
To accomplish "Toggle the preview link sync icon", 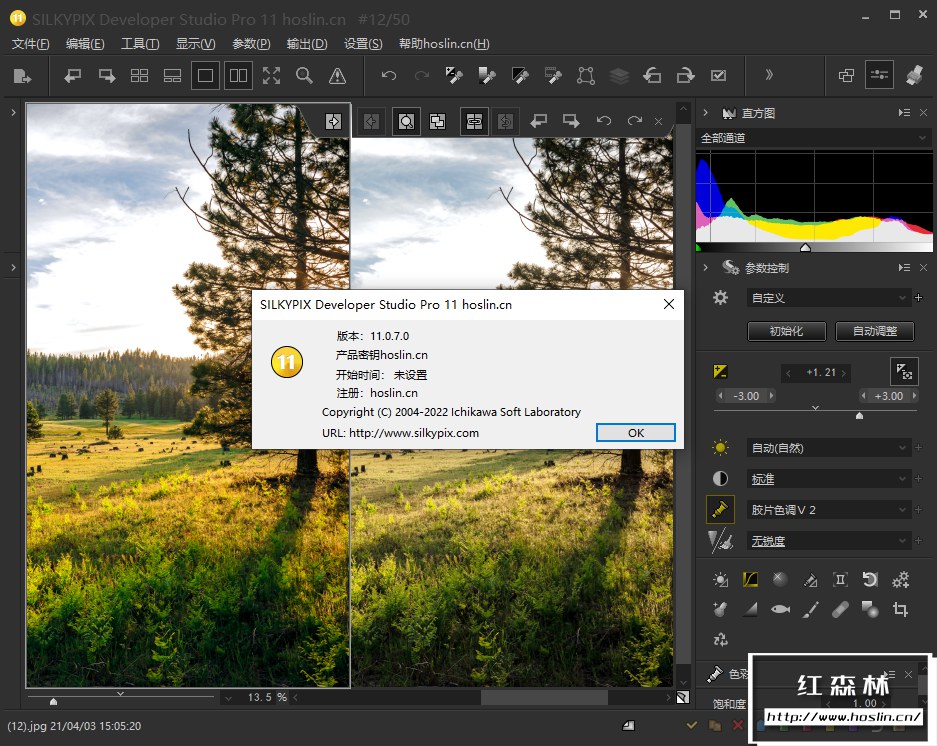I will 474,121.
